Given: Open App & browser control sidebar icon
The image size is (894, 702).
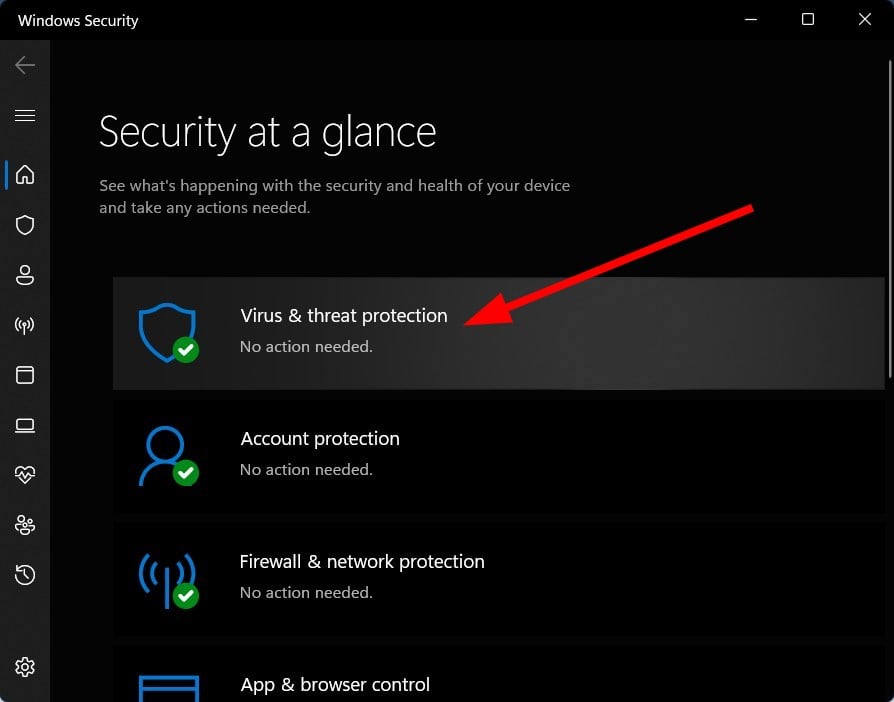Looking at the screenshot, I should point(25,375).
